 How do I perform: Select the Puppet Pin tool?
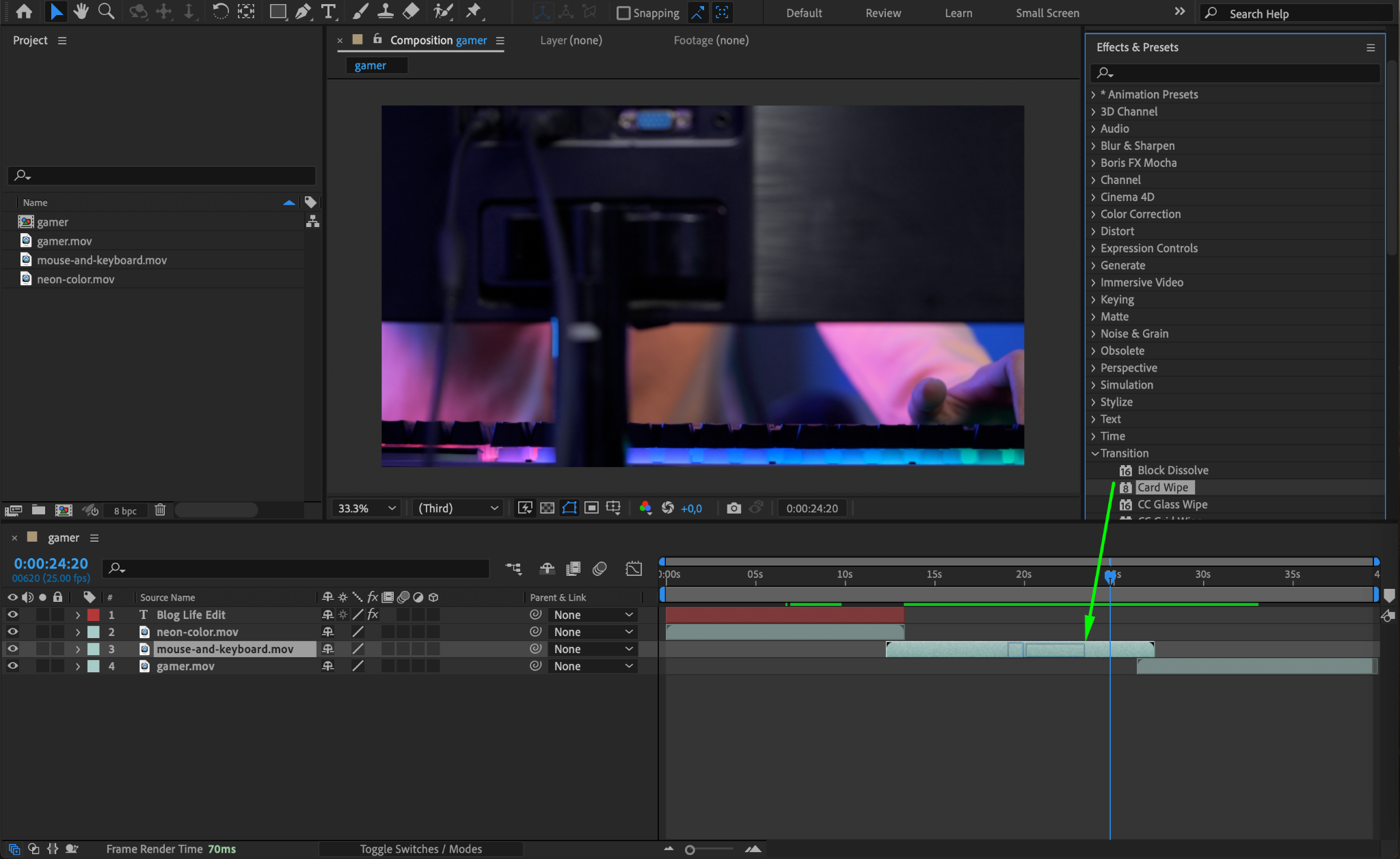pos(473,12)
